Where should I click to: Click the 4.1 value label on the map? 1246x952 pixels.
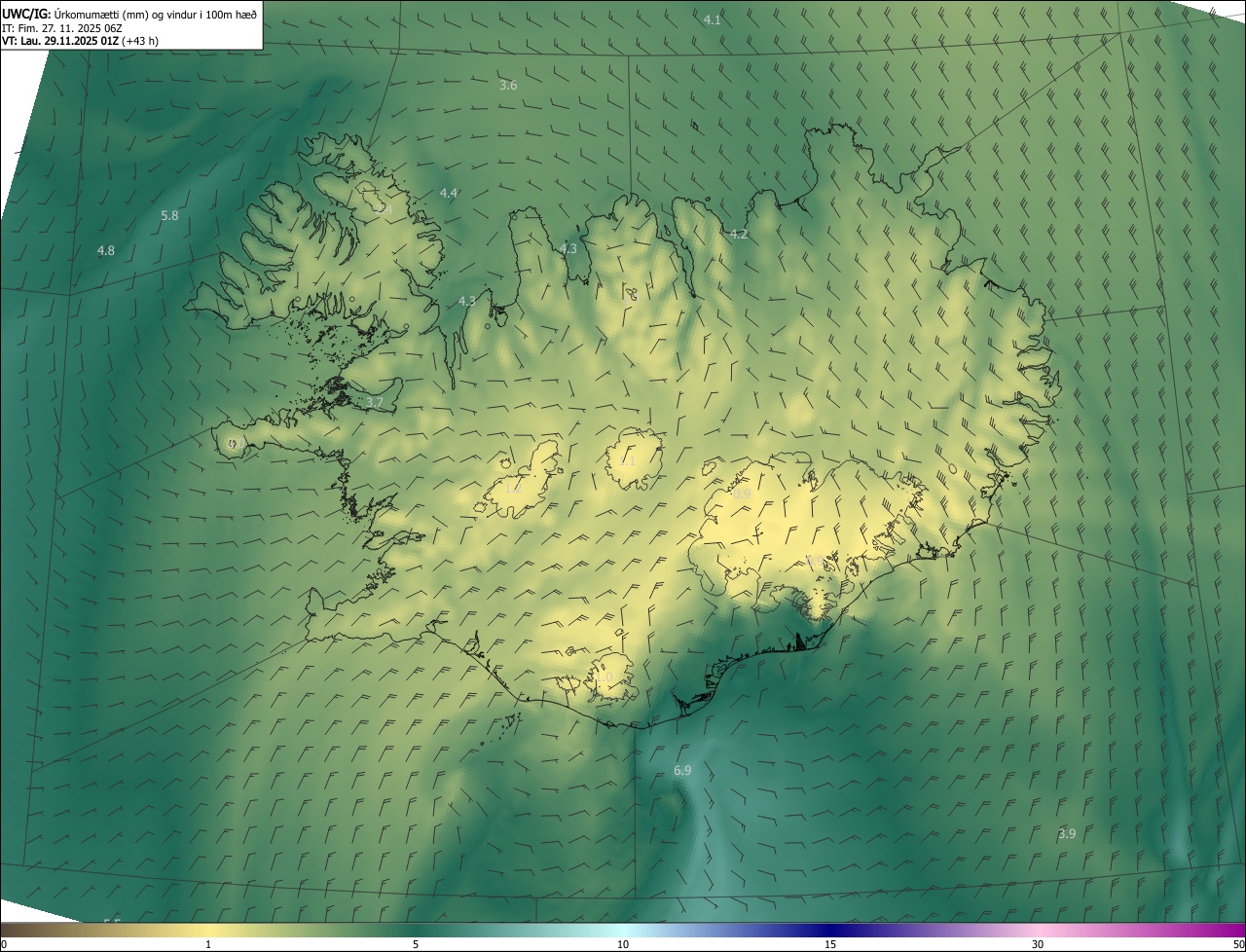tap(713, 19)
